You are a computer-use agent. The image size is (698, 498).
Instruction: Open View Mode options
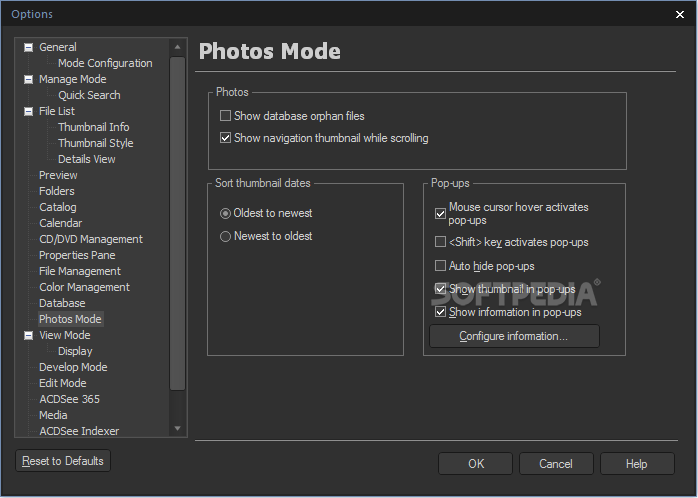[x=65, y=336]
